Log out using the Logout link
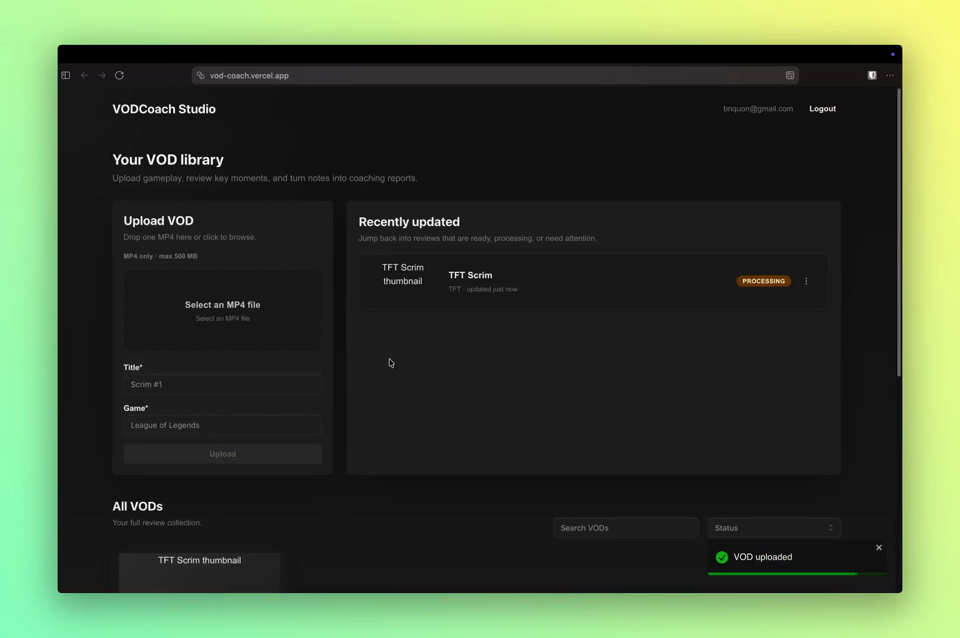The image size is (960, 638). tap(822, 109)
